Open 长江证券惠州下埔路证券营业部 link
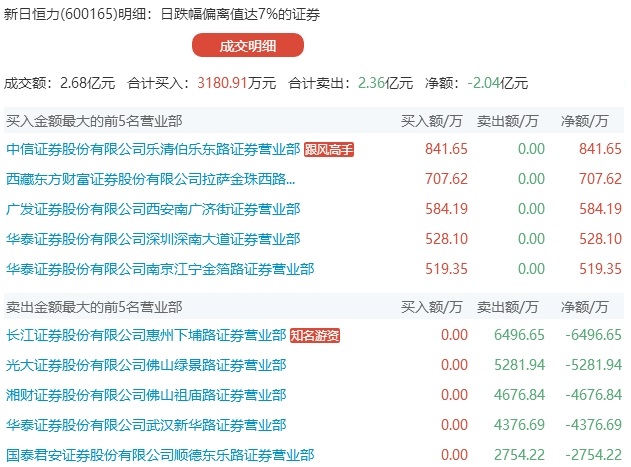 (x=146, y=335)
